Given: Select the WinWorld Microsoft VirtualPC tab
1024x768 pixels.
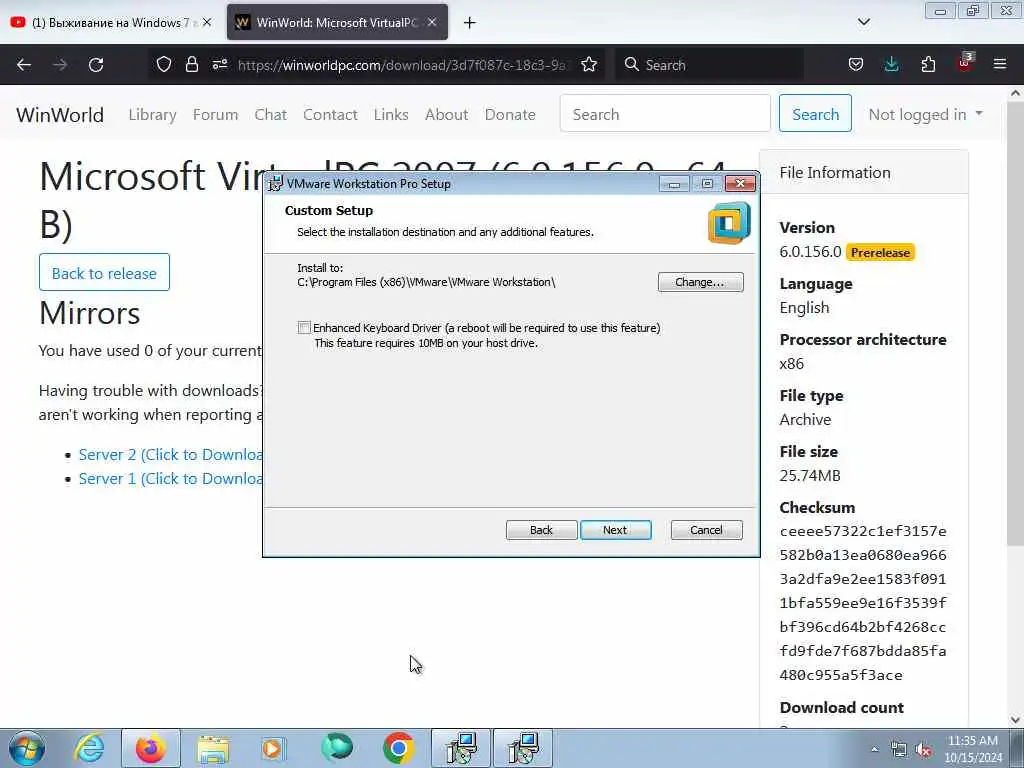Looking at the screenshot, I should tap(337, 22).
